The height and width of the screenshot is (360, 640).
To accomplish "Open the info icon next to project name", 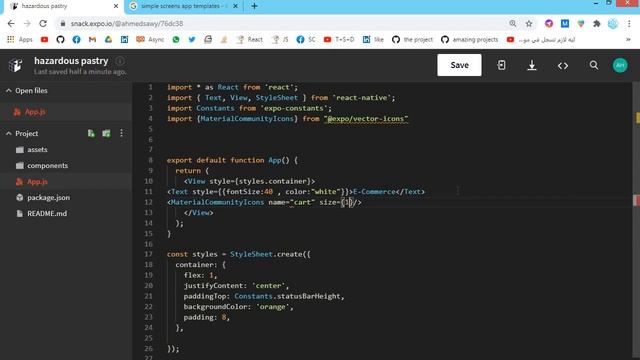I will click(x=120, y=61).
